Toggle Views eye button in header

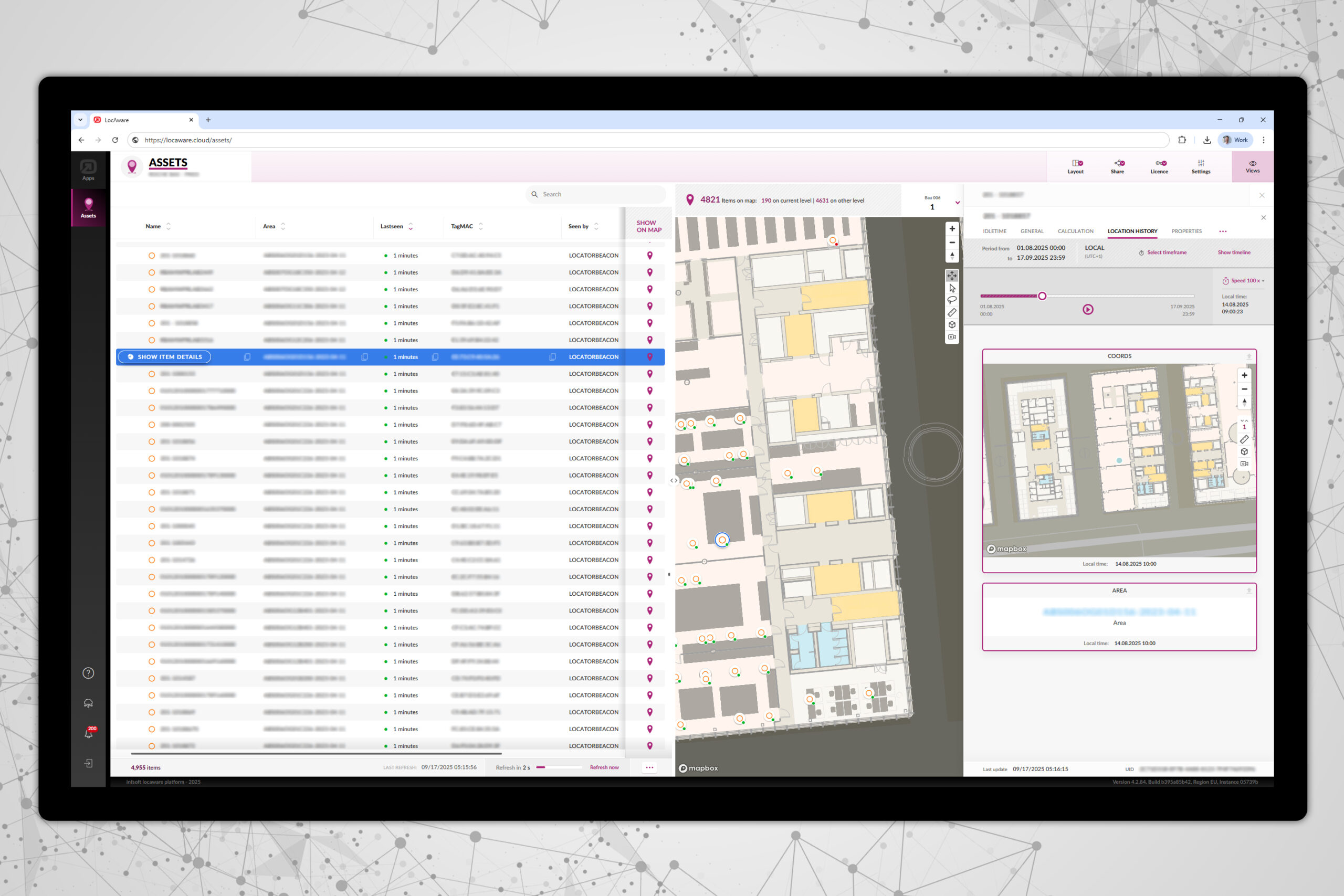pos(1252,166)
